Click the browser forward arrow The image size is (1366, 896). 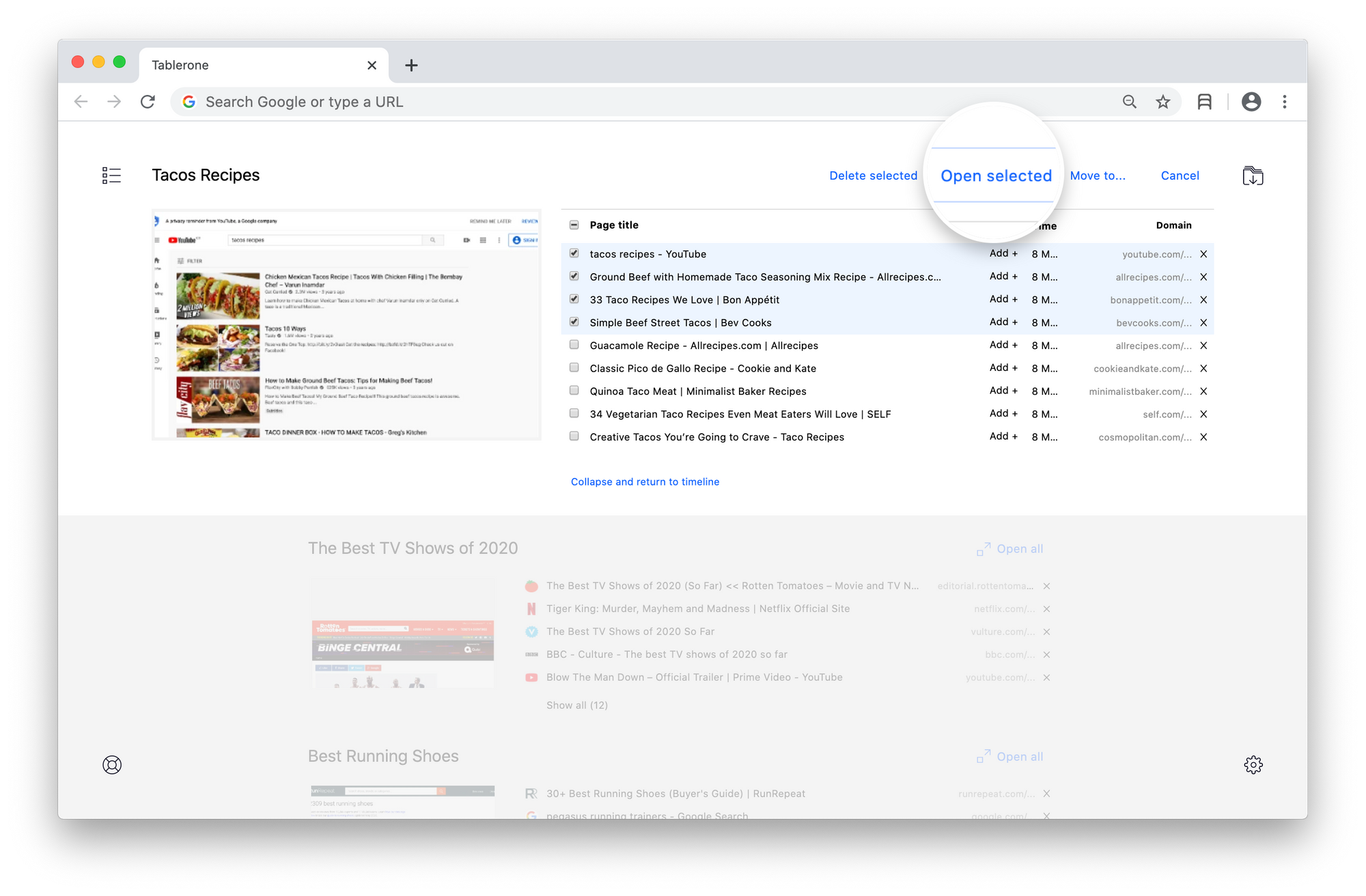tap(114, 102)
